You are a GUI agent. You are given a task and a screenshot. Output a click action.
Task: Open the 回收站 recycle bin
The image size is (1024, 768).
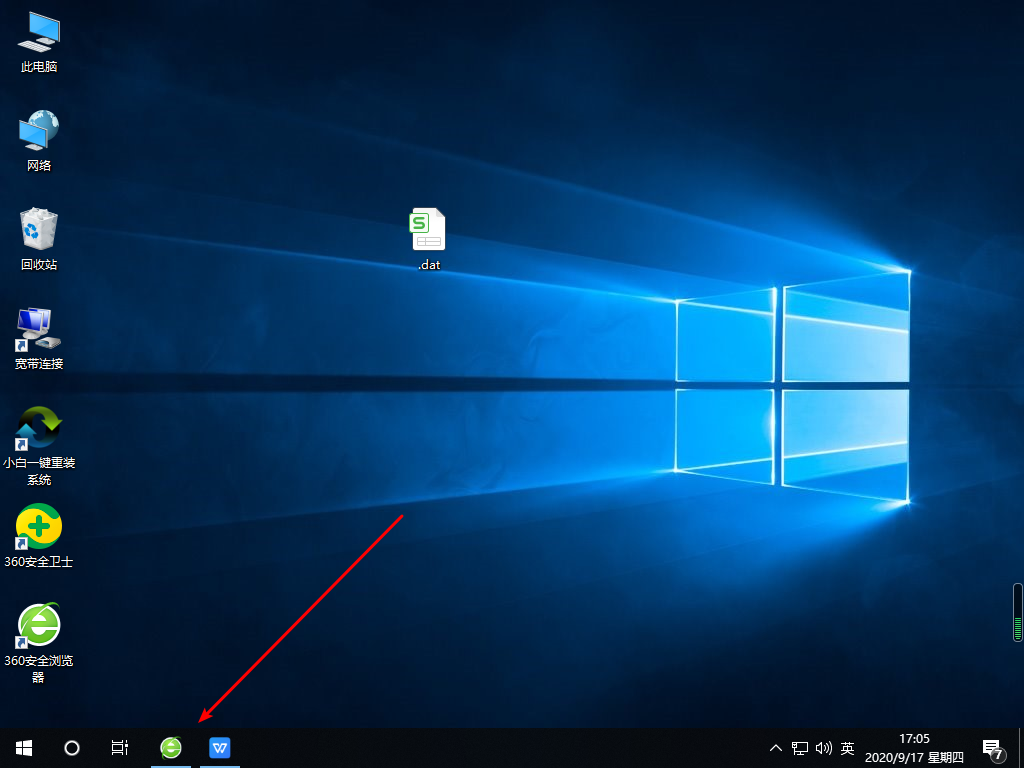click(x=38, y=230)
